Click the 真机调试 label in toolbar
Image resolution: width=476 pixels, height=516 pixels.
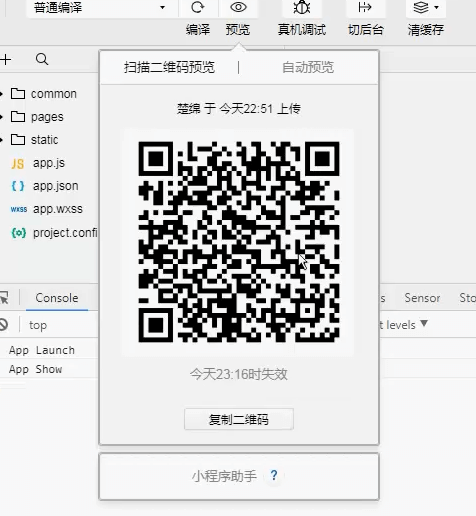pos(302,30)
